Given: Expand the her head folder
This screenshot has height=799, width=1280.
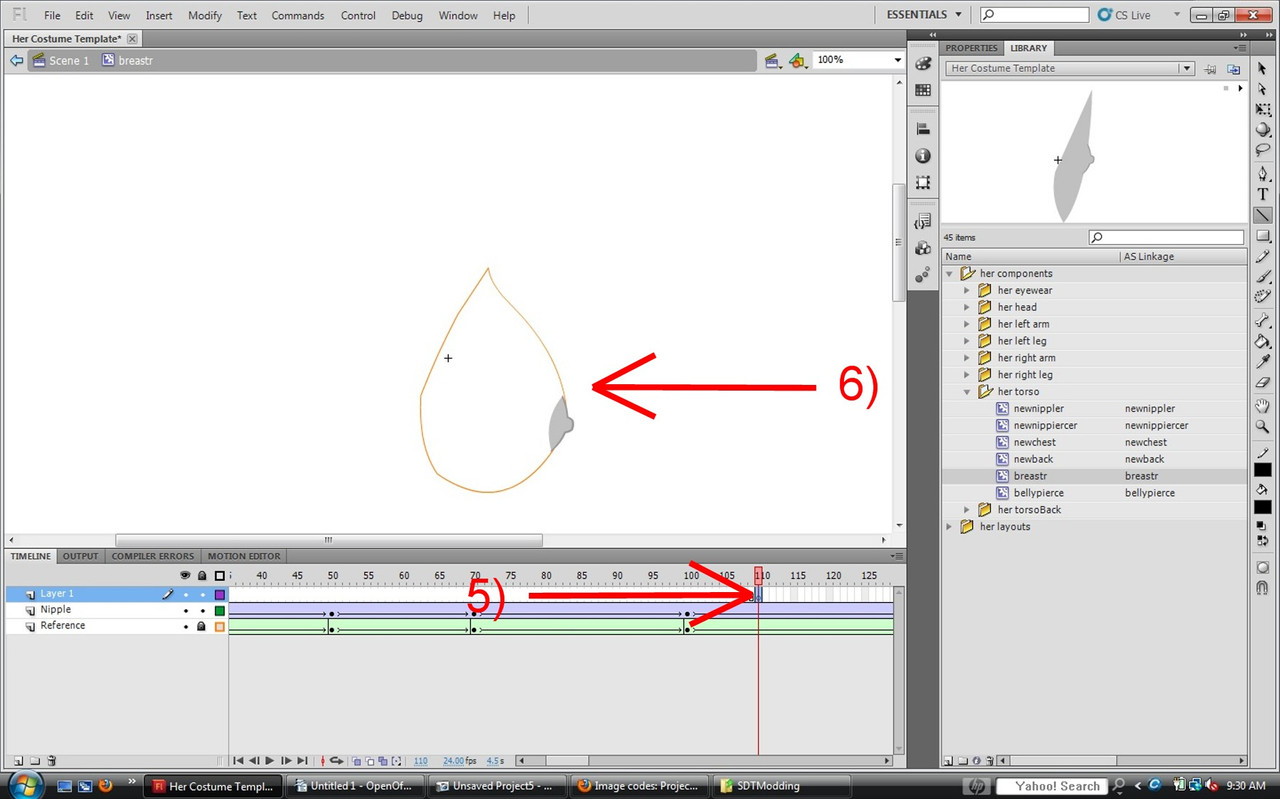Looking at the screenshot, I should (967, 307).
